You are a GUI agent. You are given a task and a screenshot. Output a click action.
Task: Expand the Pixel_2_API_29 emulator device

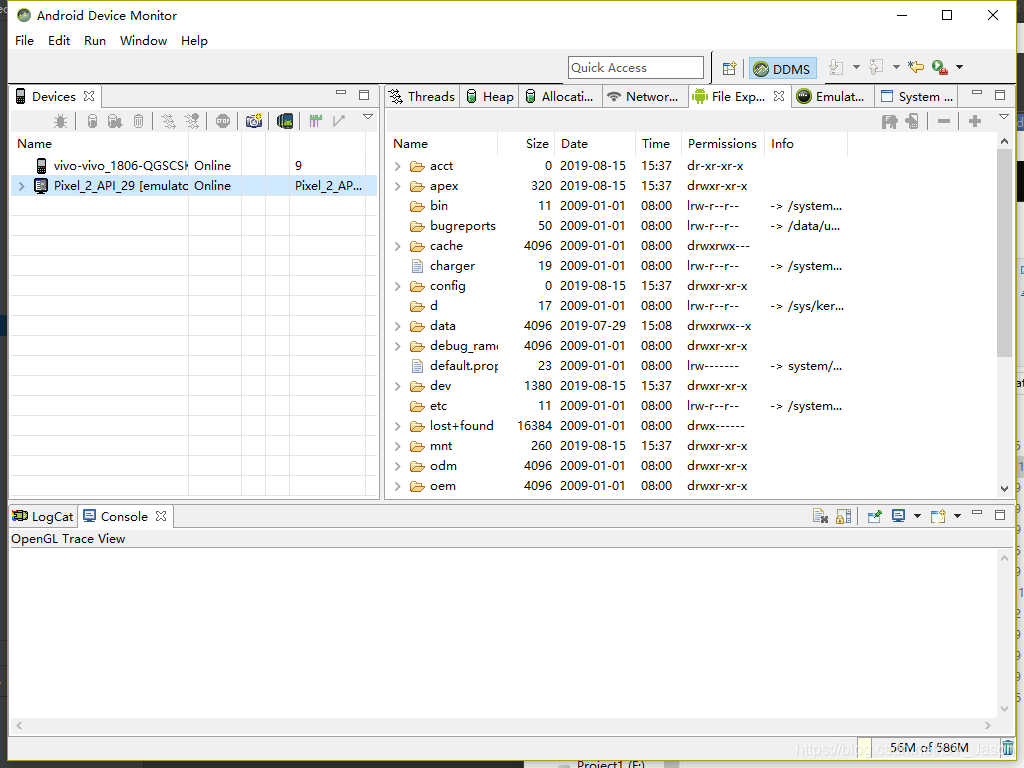pyautogui.click(x=22, y=186)
